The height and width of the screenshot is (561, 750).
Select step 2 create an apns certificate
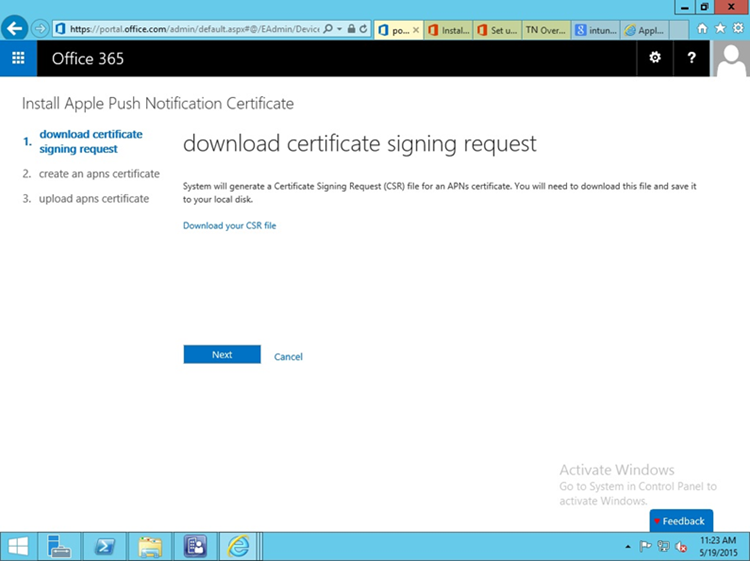point(91,174)
